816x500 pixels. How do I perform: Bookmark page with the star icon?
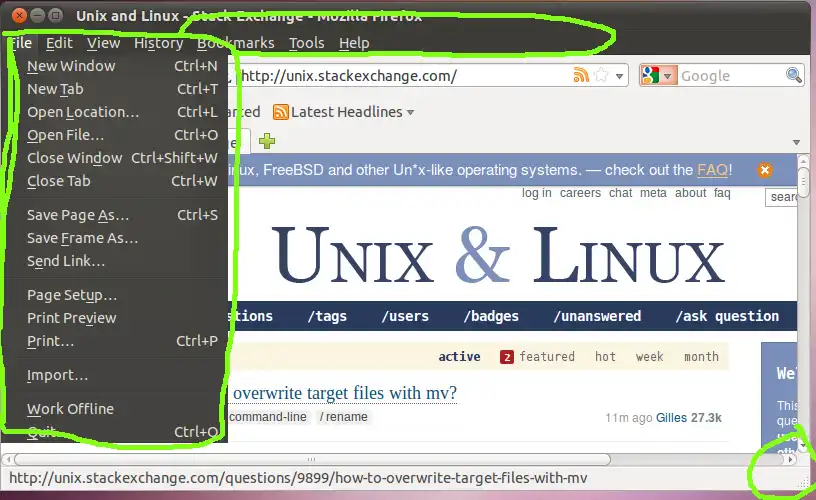click(601, 75)
